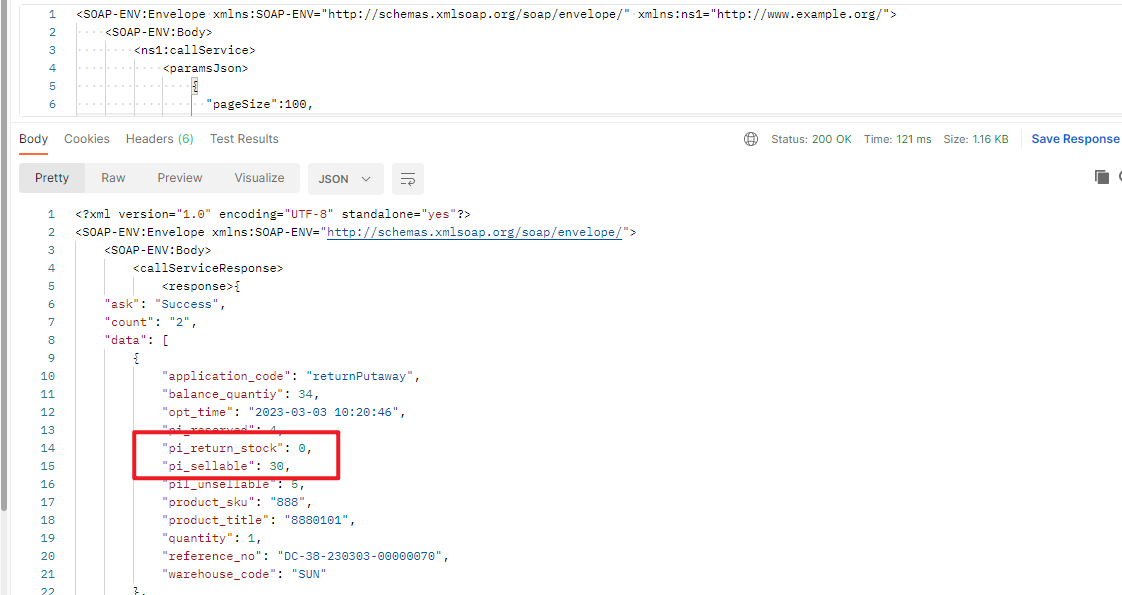The image size is (1122, 595).
Task: Click the <callServiceResponse> tag in response
Action: (x=208, y=268)
